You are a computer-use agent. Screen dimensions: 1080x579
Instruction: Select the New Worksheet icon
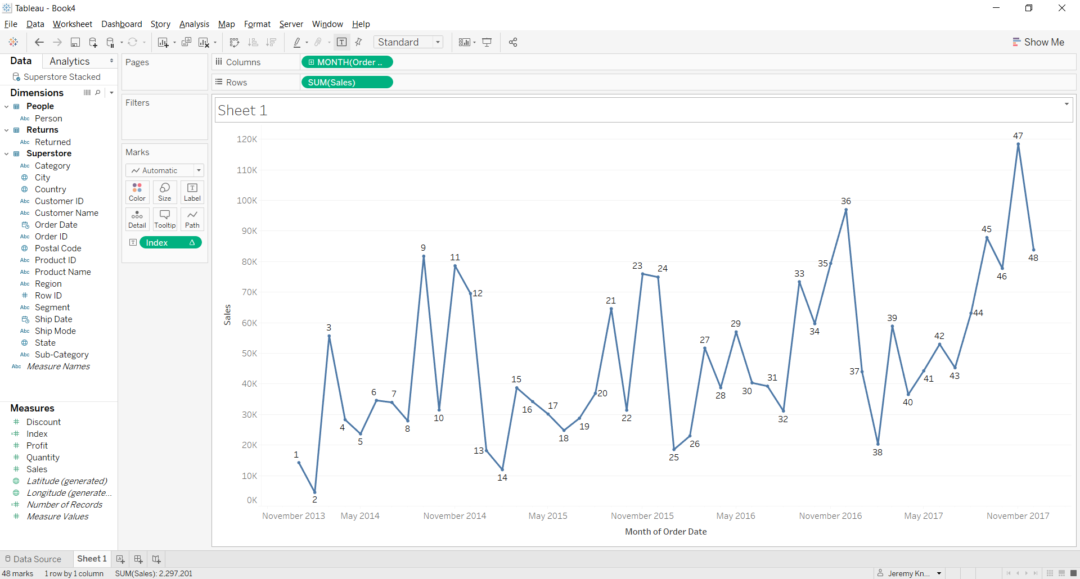point(120,559)
